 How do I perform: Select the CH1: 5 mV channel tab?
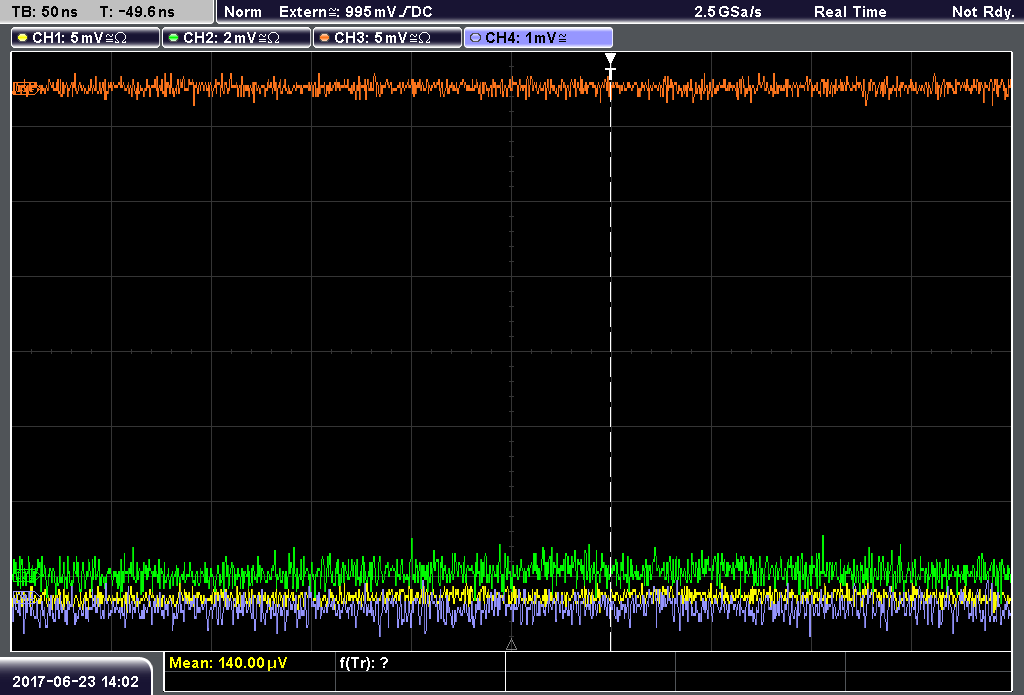tap(86, 38)
